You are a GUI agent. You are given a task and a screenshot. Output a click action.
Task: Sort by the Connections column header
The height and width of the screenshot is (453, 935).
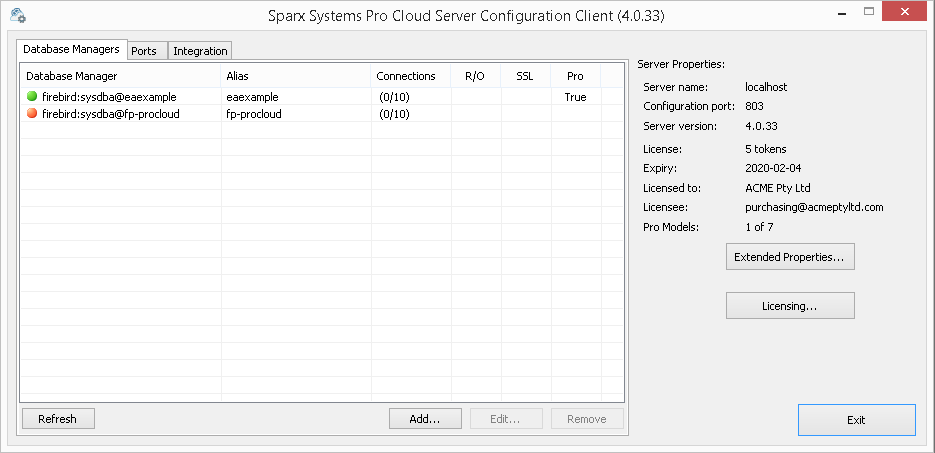coord(411,76)
